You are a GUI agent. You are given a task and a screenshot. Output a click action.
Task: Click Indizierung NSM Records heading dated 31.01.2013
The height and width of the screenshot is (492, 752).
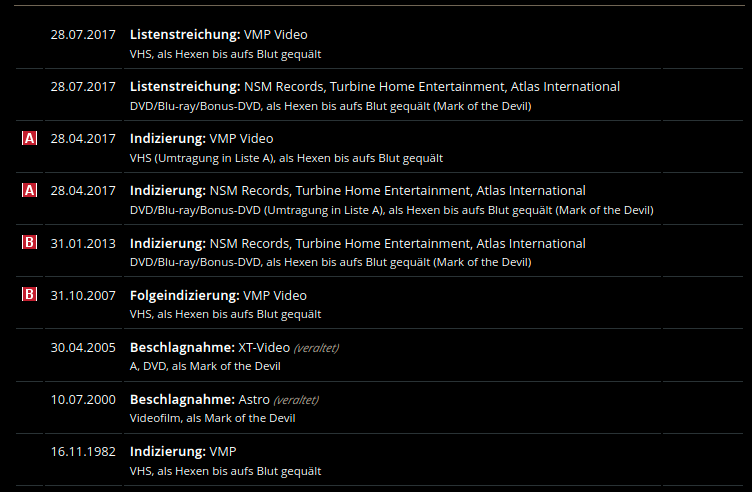pyautogui.click(x=358, y=244)
